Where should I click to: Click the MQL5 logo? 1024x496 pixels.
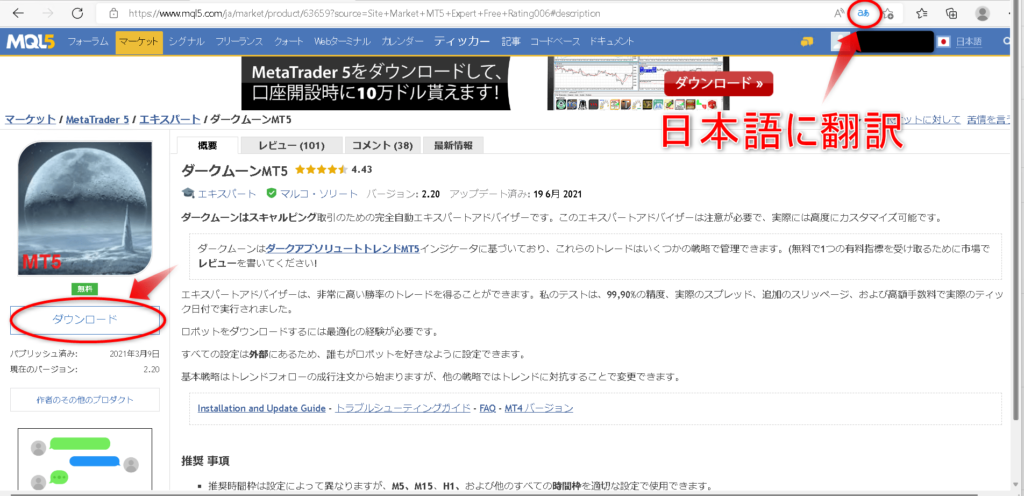click(31, 42)
